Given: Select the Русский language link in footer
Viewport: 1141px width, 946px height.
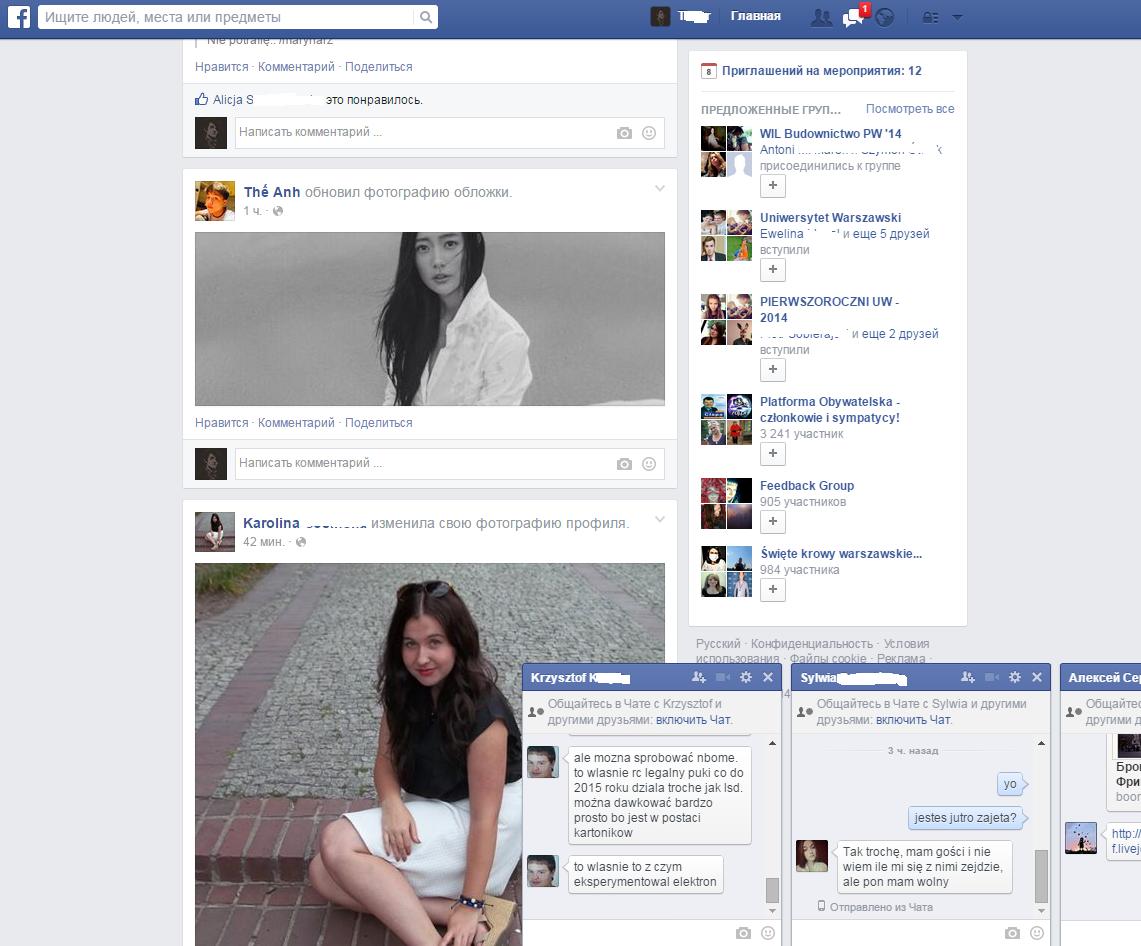Looking at the screenshot, I should (717, 643).
